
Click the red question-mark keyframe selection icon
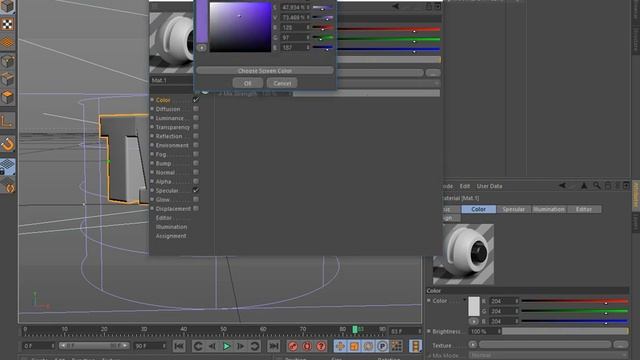point(321,346)
